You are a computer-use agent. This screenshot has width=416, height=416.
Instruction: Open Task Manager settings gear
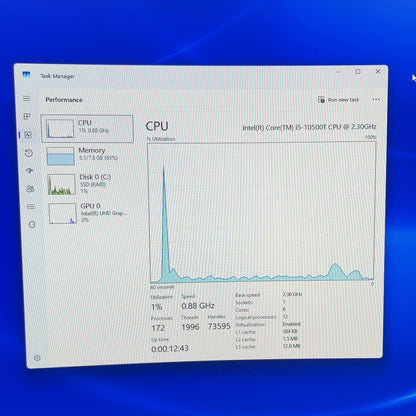tap(37, 358)
